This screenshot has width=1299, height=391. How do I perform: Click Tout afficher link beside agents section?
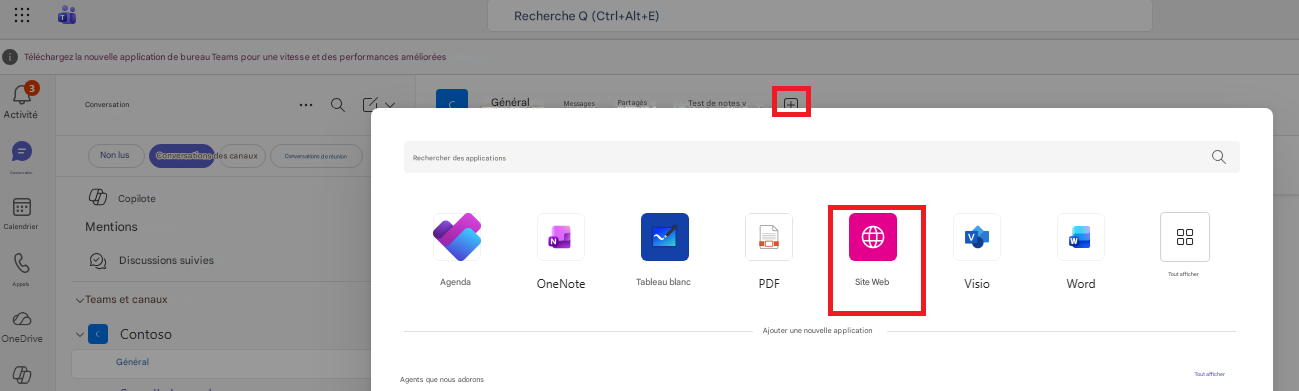(x=1209, y=374)
